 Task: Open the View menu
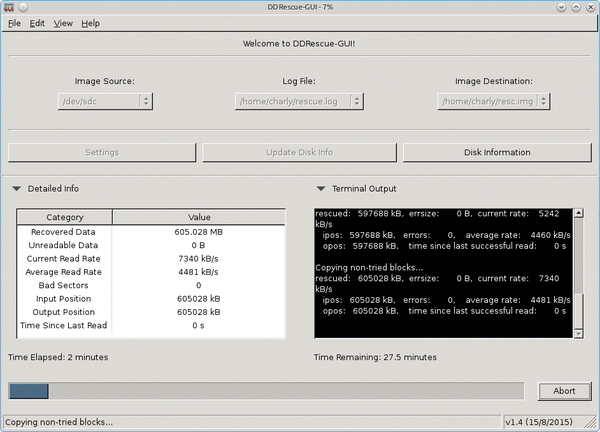(x=63, y=23)
